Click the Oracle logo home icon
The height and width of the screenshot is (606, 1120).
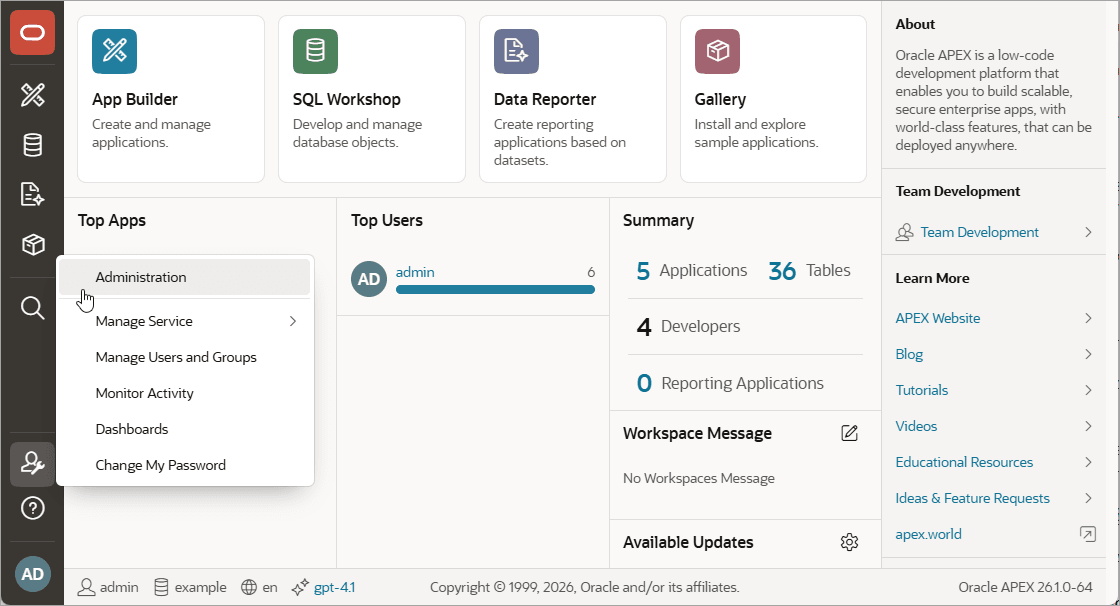tap(32, 33)
